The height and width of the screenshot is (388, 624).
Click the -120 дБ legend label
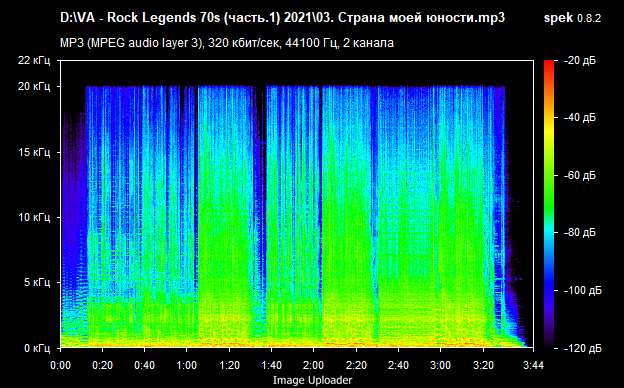click(583, 348)
